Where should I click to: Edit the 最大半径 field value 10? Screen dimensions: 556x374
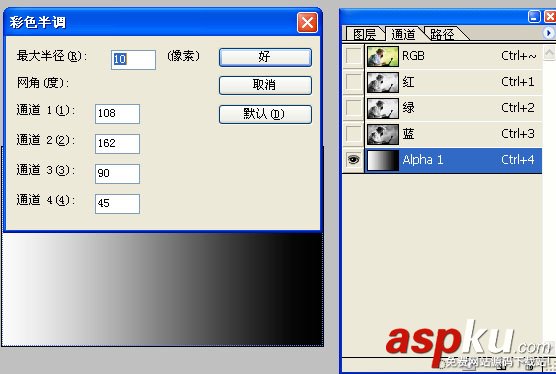tap(133, 59)
